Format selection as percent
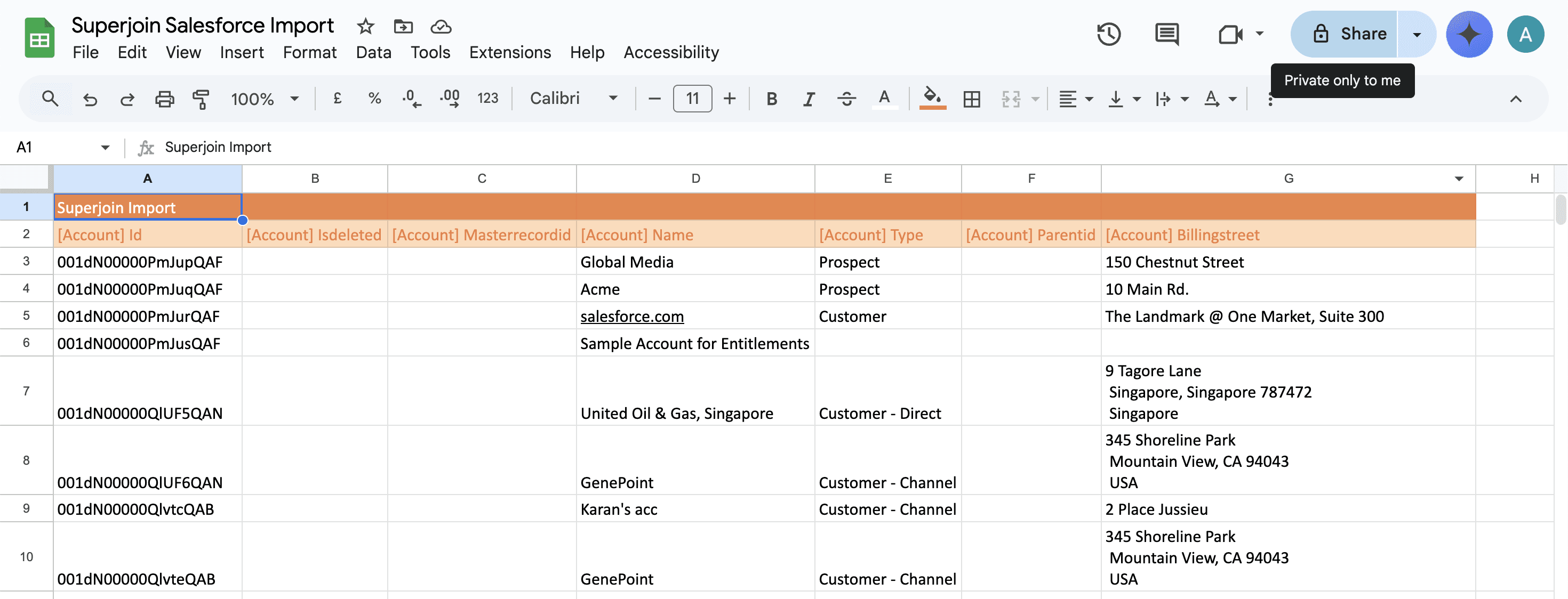 click(374, 99)
